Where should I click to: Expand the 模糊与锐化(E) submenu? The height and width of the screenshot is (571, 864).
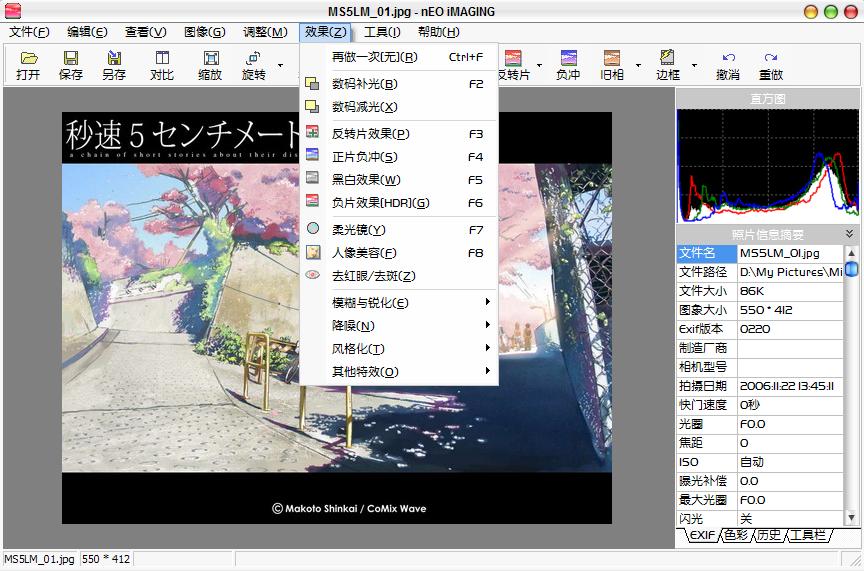399,303
